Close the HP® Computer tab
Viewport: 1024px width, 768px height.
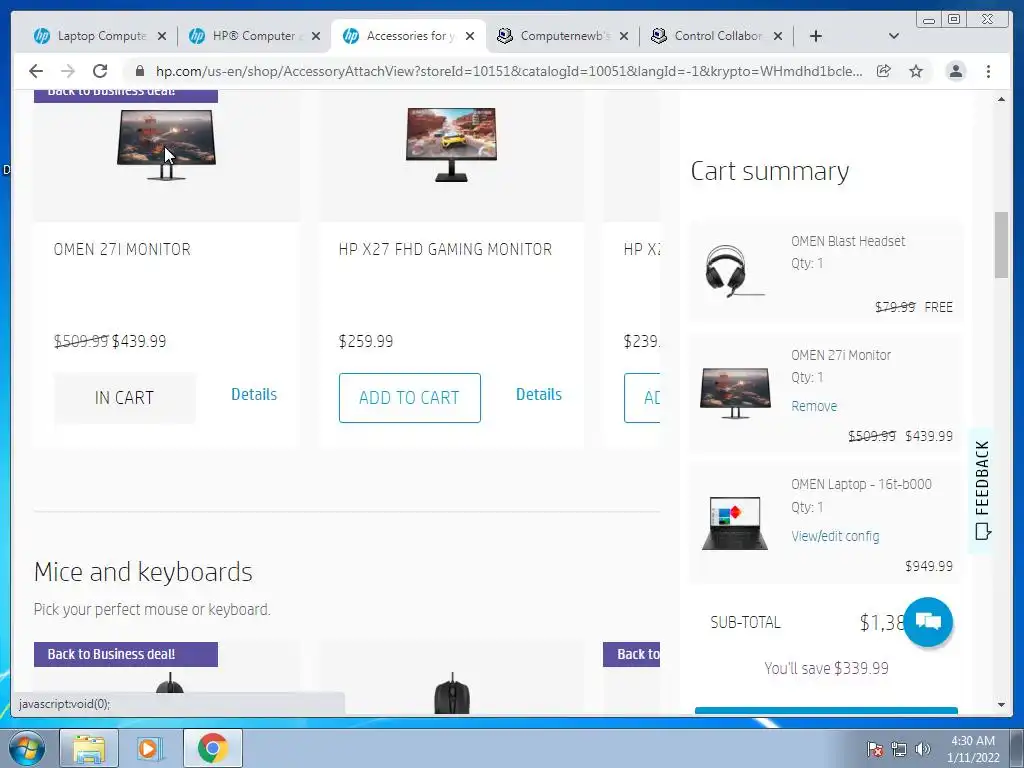[x=316, y=36]
